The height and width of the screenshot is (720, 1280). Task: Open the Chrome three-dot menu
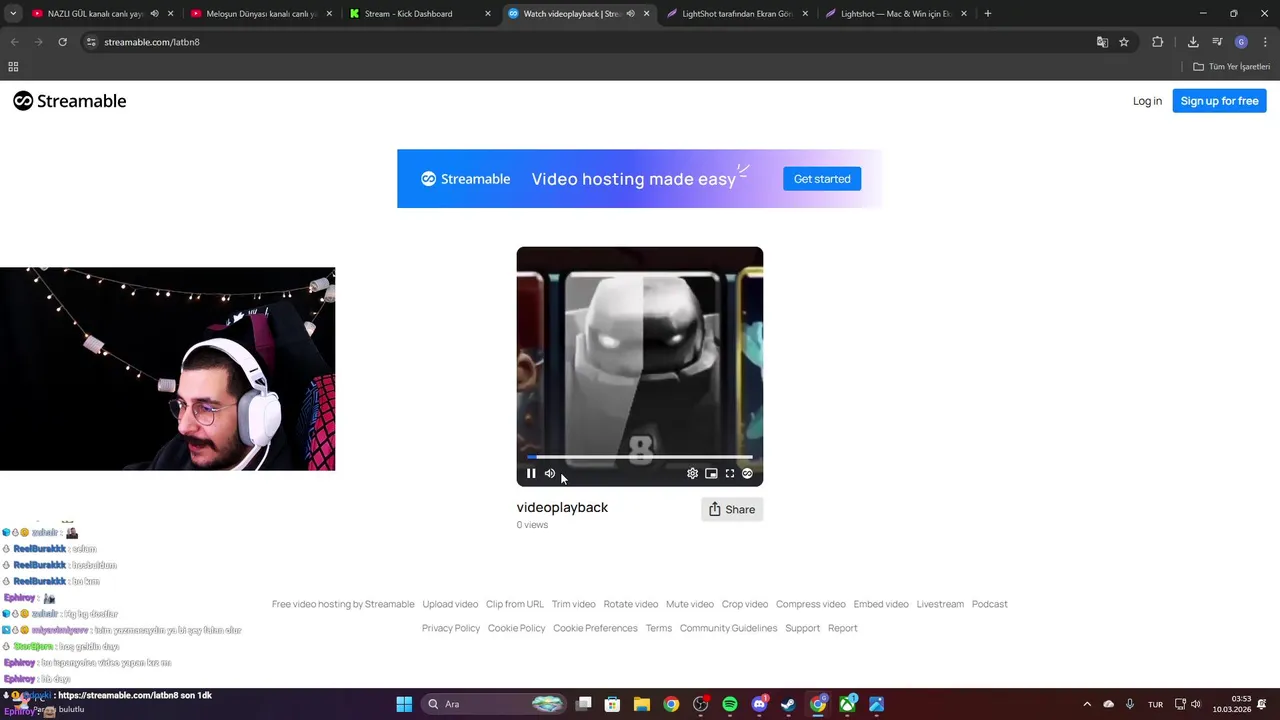[1266, 42]
